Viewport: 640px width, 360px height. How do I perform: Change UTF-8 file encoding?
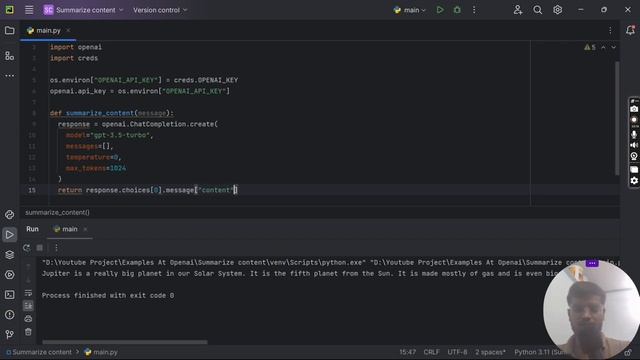click(x=457, y=352)
